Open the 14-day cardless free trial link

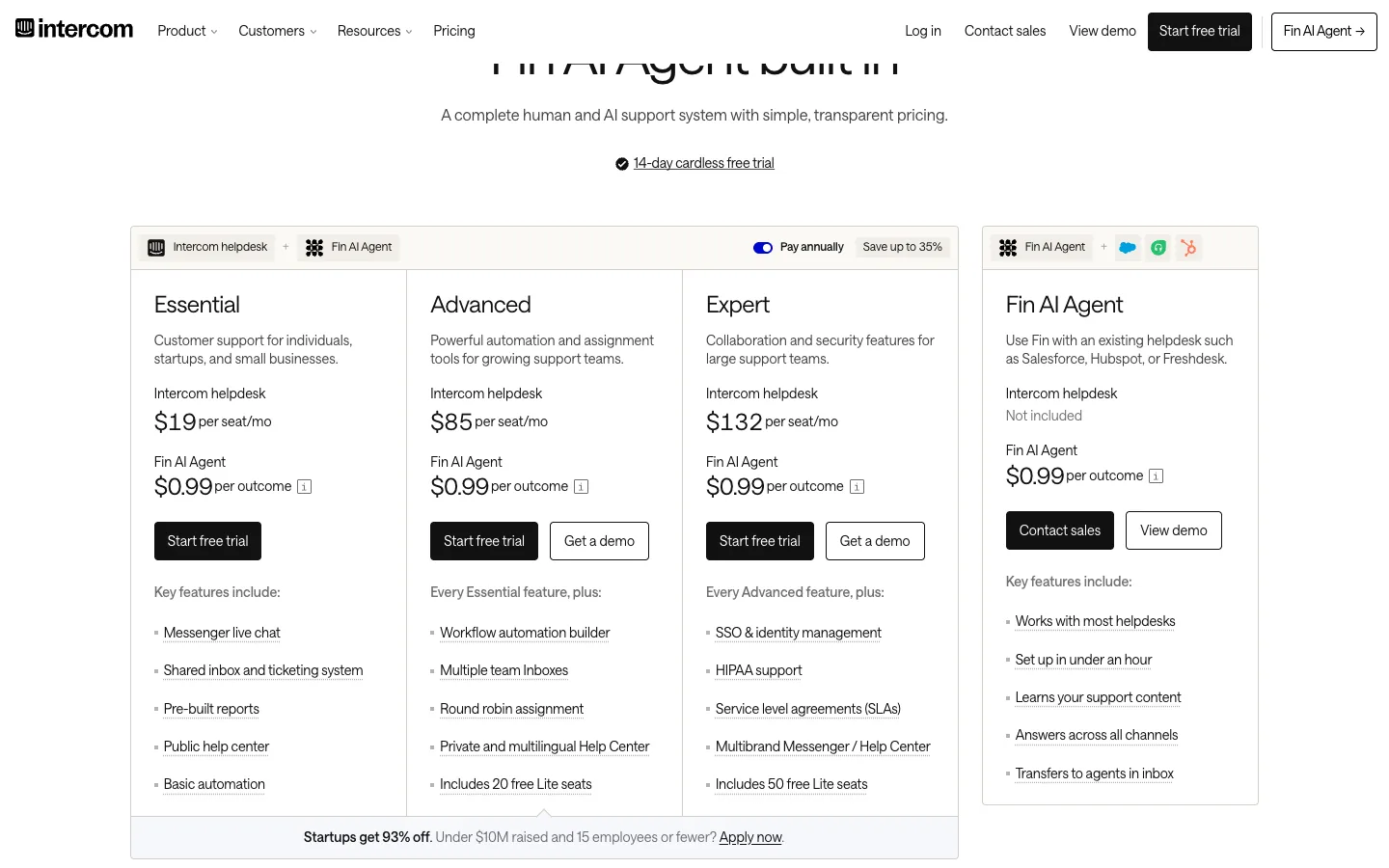[704, 163]
